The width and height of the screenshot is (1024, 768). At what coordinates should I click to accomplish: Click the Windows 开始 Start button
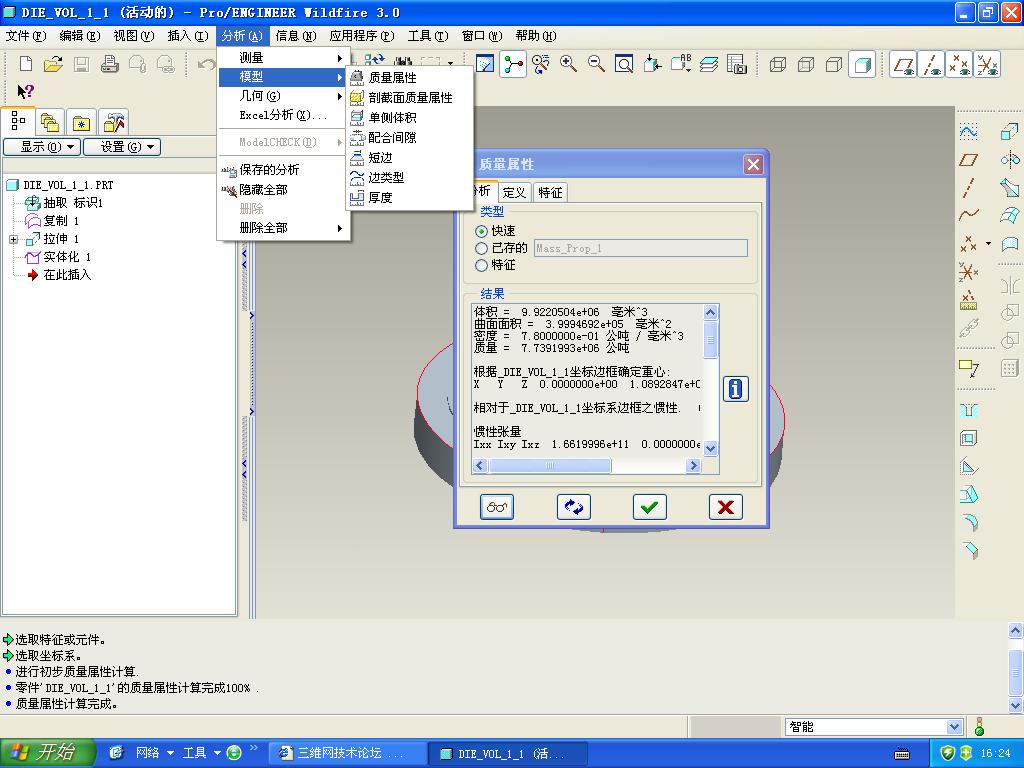(46, 753)
